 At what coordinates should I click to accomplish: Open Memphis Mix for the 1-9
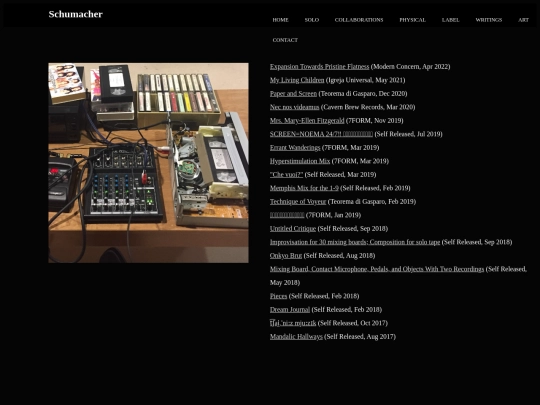304,188
